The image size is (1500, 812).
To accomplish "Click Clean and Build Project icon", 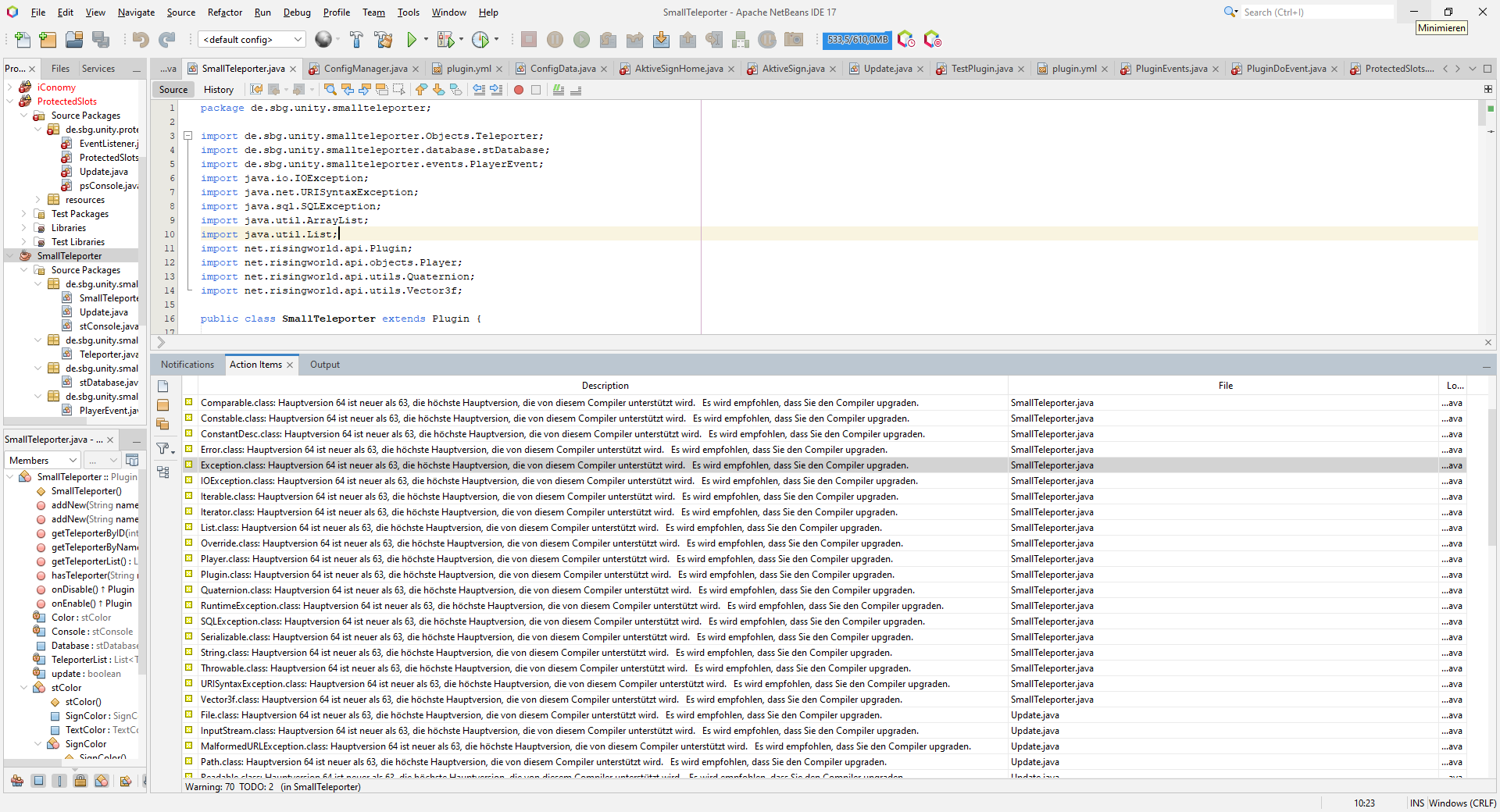I will 383,40.
